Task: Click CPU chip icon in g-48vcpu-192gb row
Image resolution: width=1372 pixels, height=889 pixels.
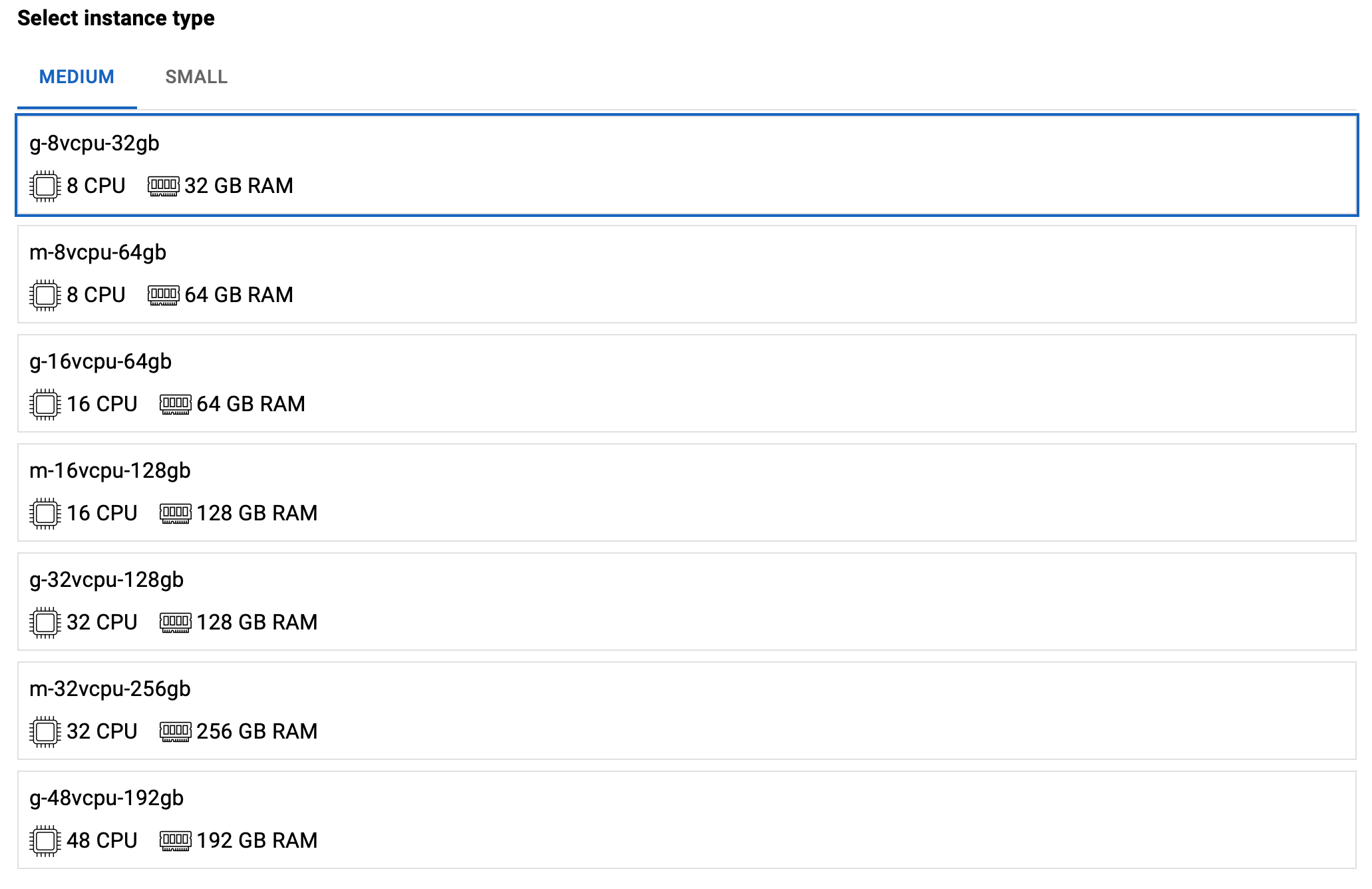Action: [45, 840]
